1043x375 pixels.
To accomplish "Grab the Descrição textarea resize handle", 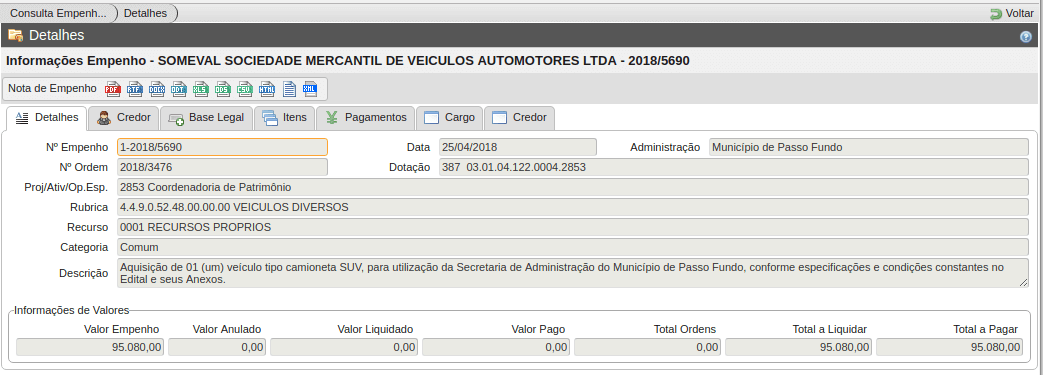I will [x=1024, y=283].
